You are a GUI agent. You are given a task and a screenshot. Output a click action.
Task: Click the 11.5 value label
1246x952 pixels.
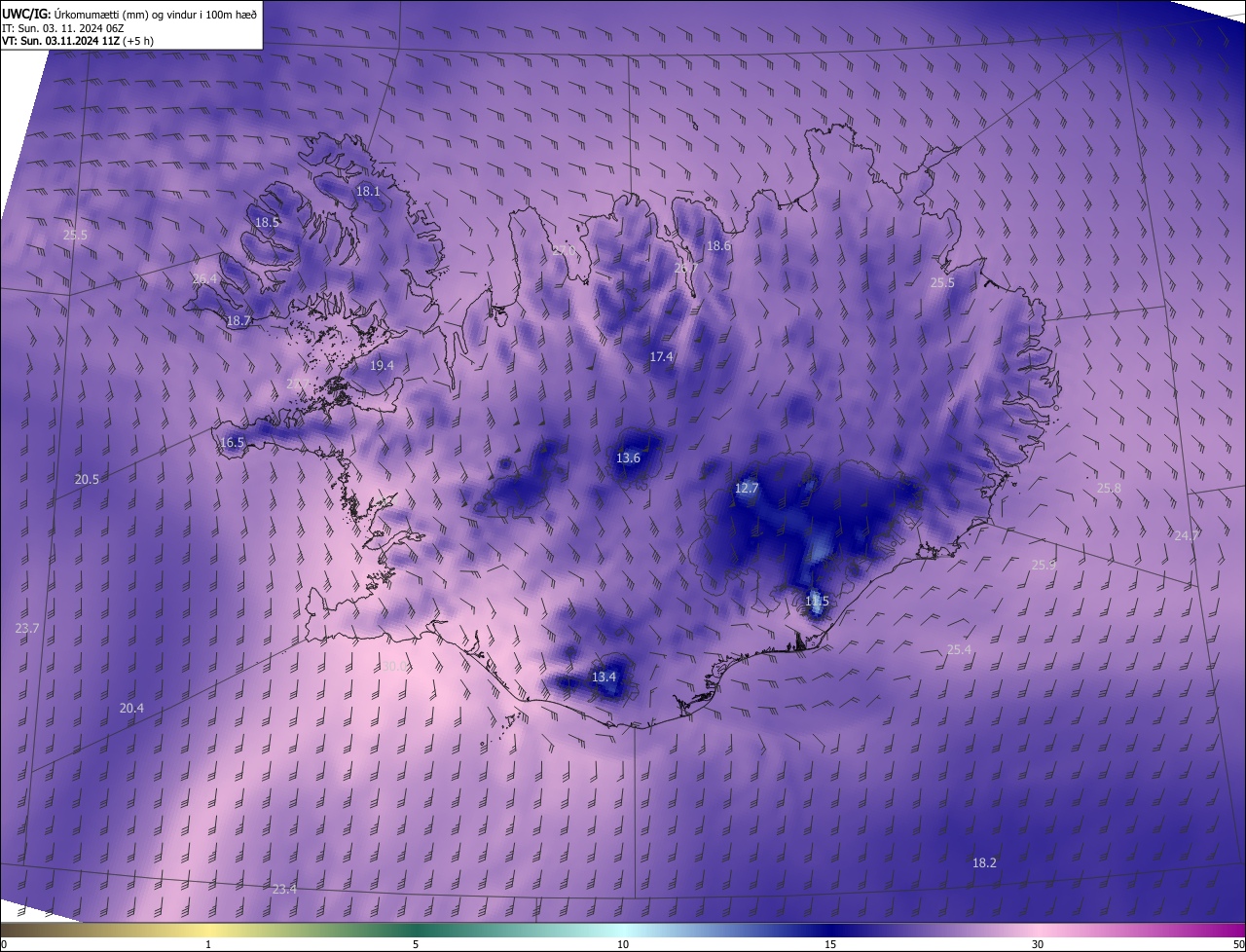817,602
